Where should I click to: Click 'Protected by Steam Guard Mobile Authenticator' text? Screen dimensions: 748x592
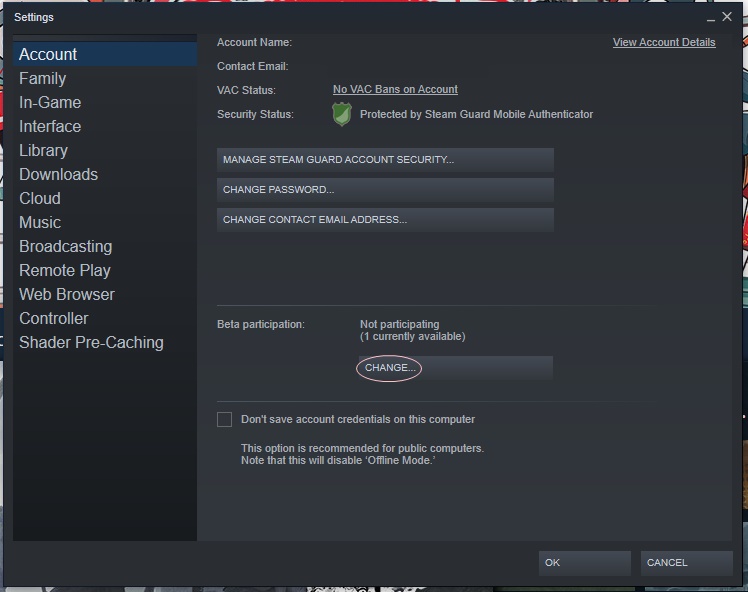pyautogui.click(x=476, y=114)
